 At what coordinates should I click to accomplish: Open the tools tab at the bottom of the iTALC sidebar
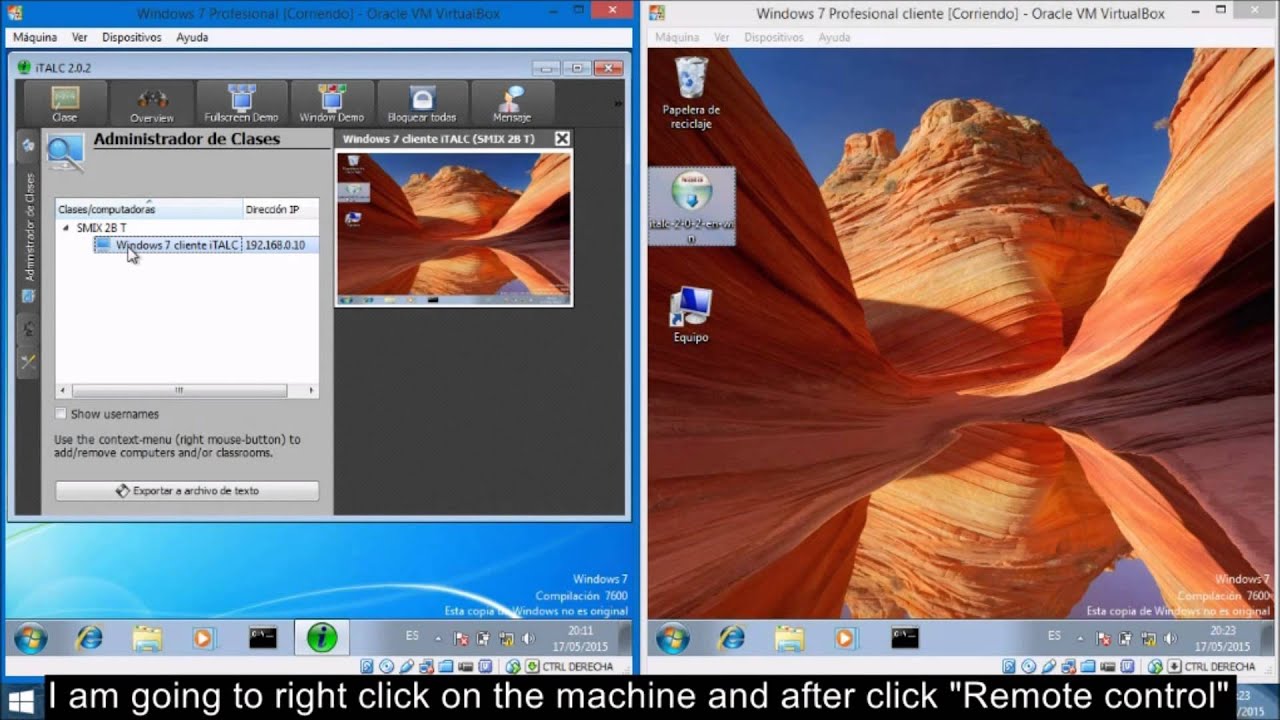click(x=29, y=362)
